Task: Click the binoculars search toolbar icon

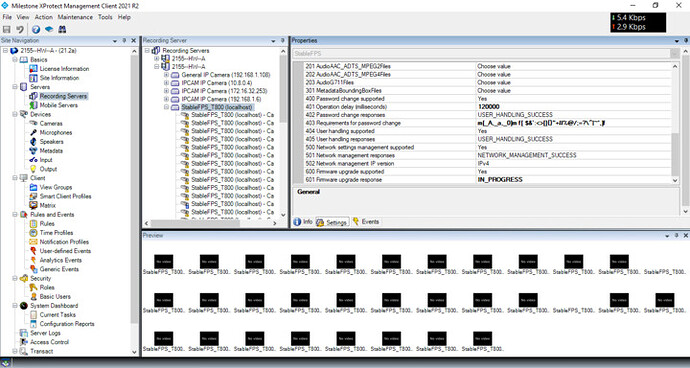Action: tap(62, 29)
